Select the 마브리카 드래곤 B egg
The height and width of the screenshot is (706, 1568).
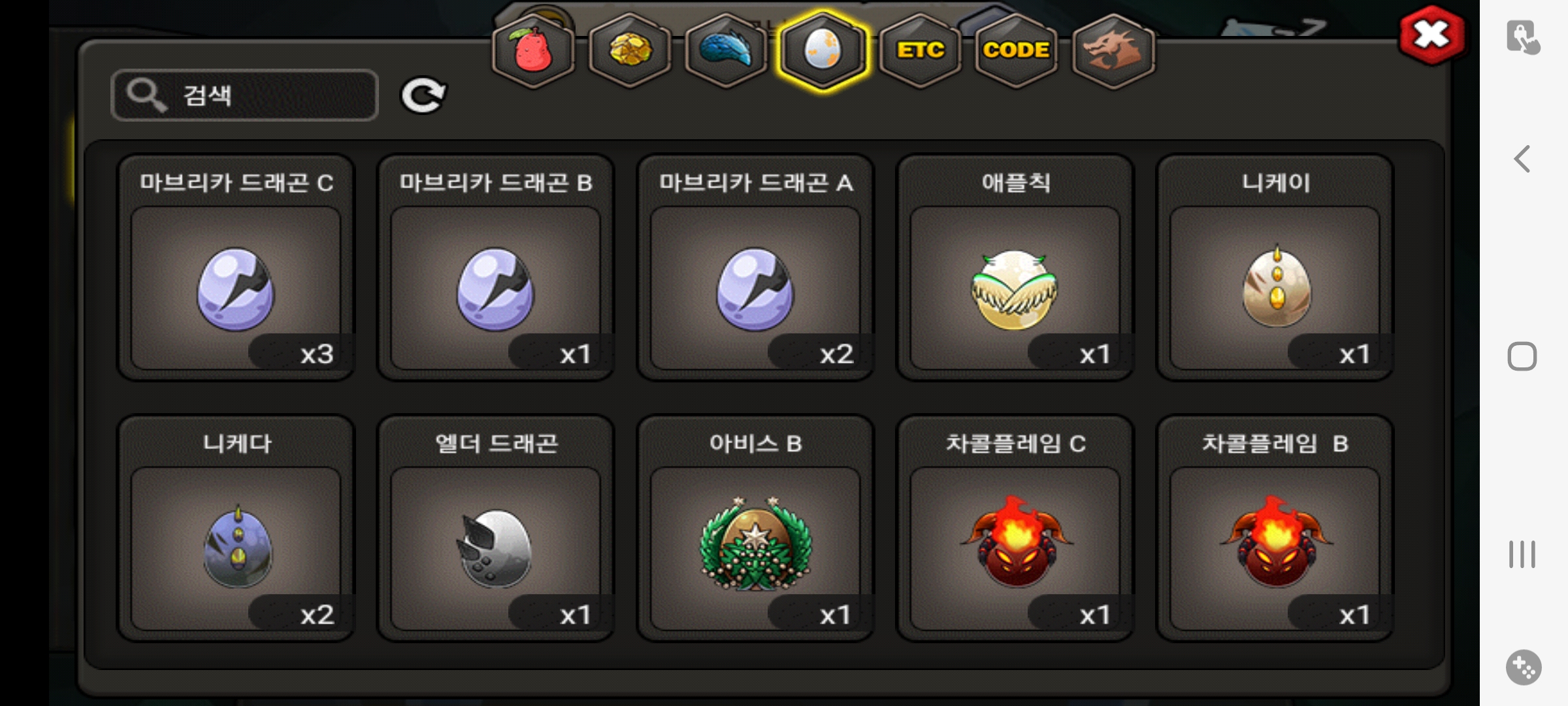[x=496, y=267]
